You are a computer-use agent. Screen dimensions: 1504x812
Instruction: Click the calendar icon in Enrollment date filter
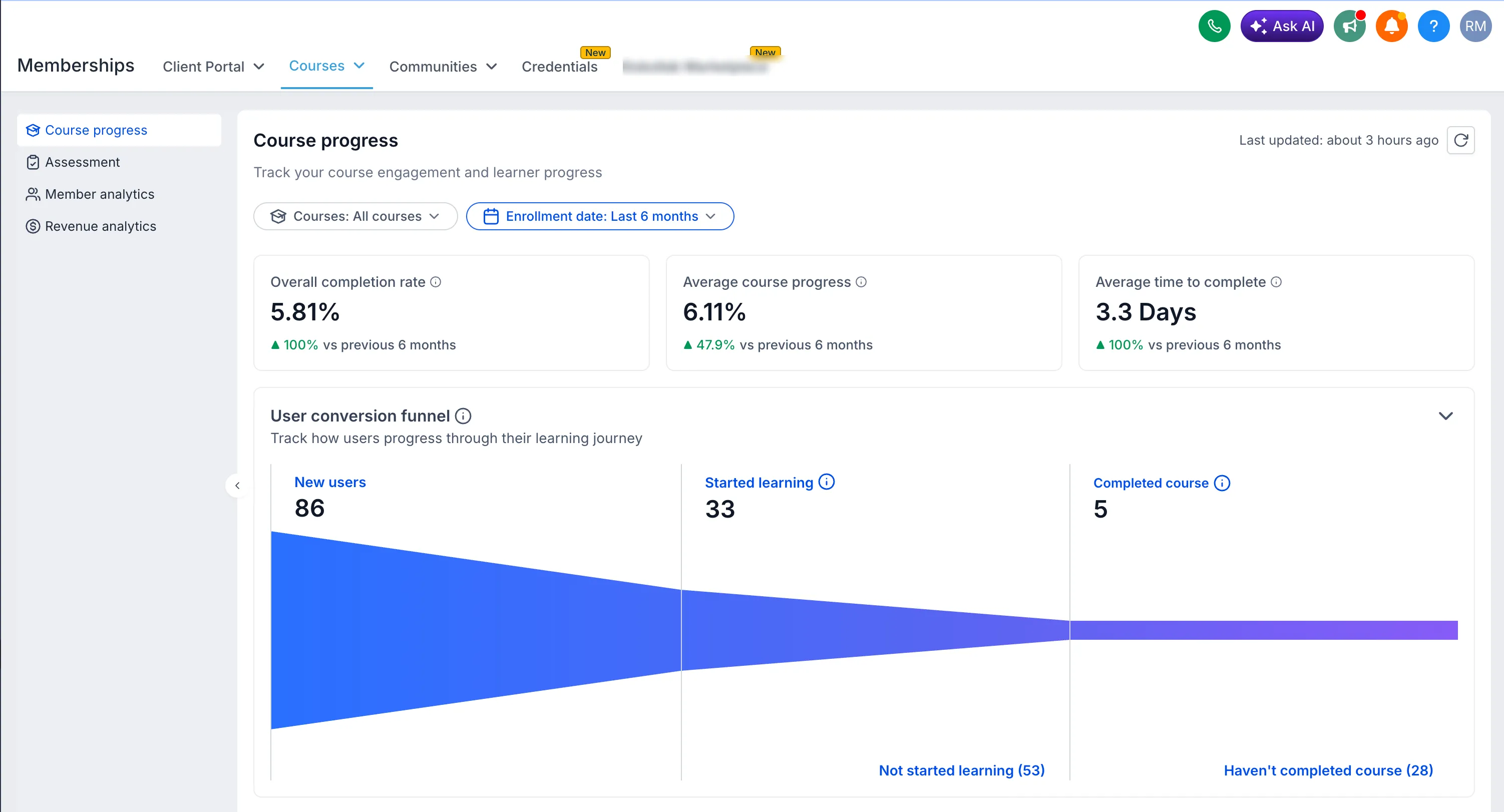(x=491, y=217)
